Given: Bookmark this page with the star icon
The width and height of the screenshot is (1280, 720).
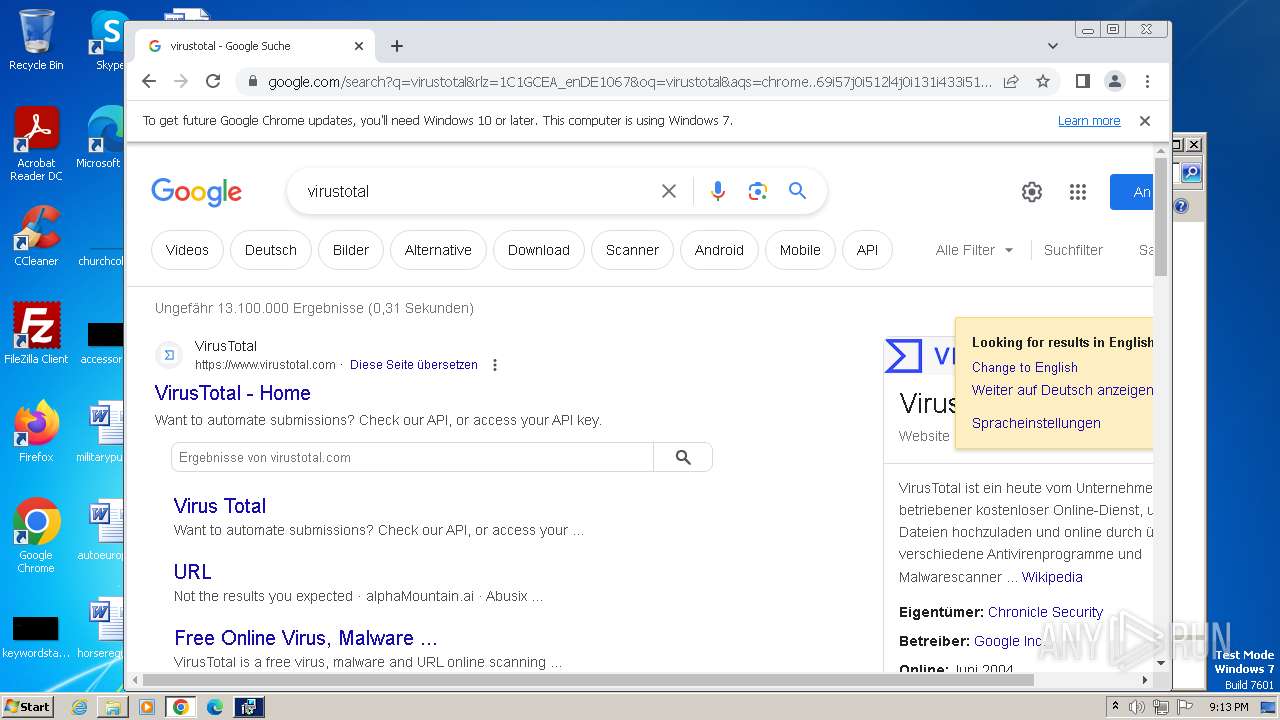Looking at the screenshot, I should coord(1043,81).
